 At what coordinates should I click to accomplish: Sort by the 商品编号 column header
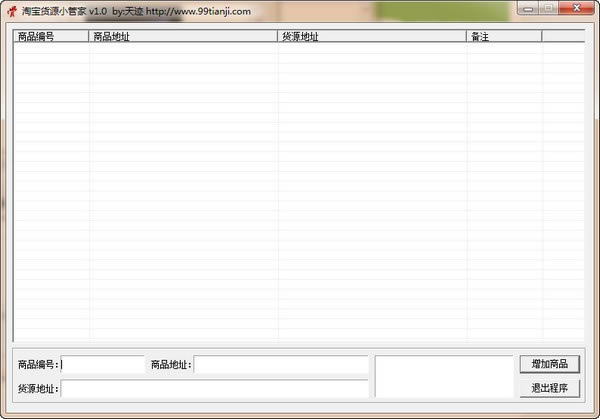[51, 36]
